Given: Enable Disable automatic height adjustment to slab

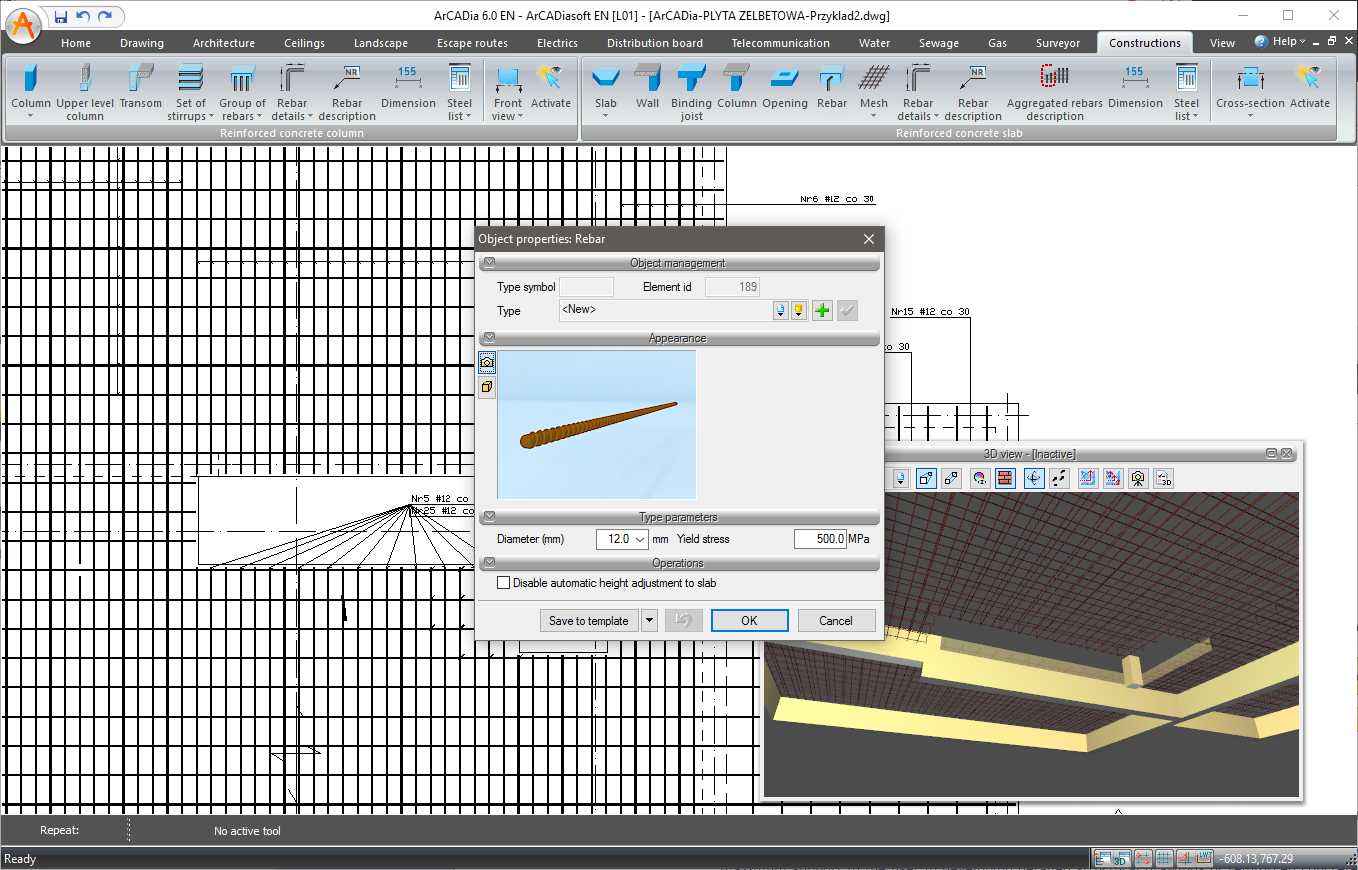Looking at the screenshot, I should (504, 583).
